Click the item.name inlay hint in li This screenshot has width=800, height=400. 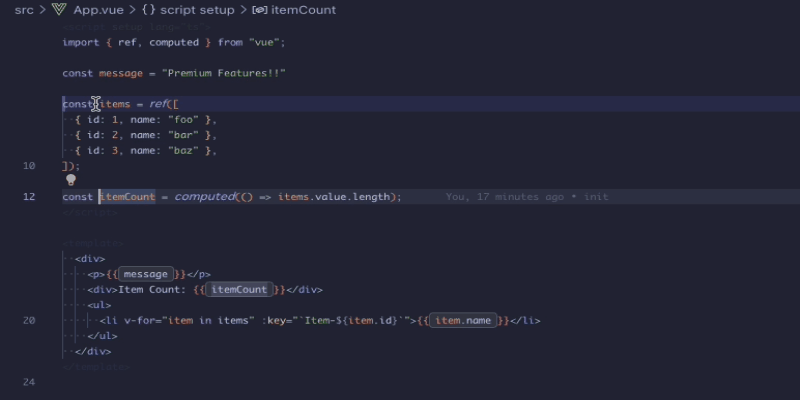click(x=463, y=320)
